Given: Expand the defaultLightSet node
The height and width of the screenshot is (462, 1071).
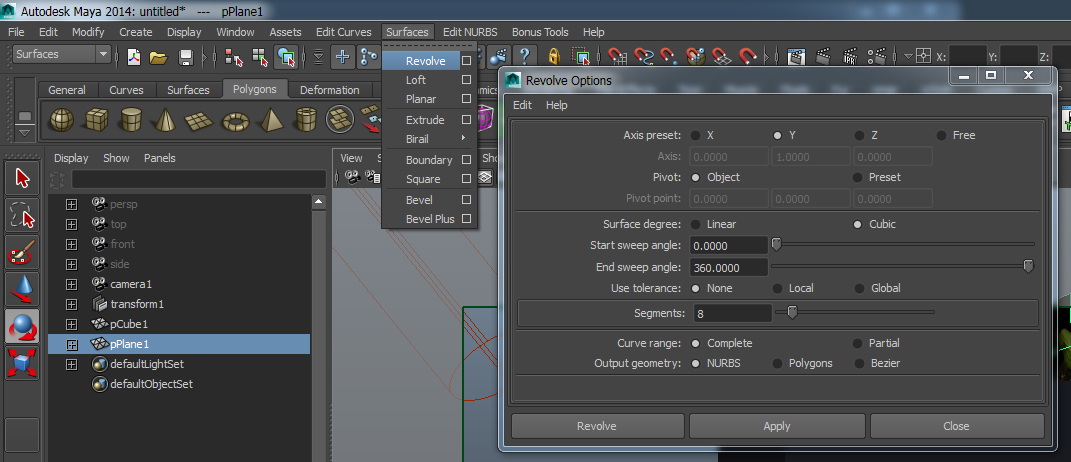Looking at the screenshot, I should click(x=72, y=364).
